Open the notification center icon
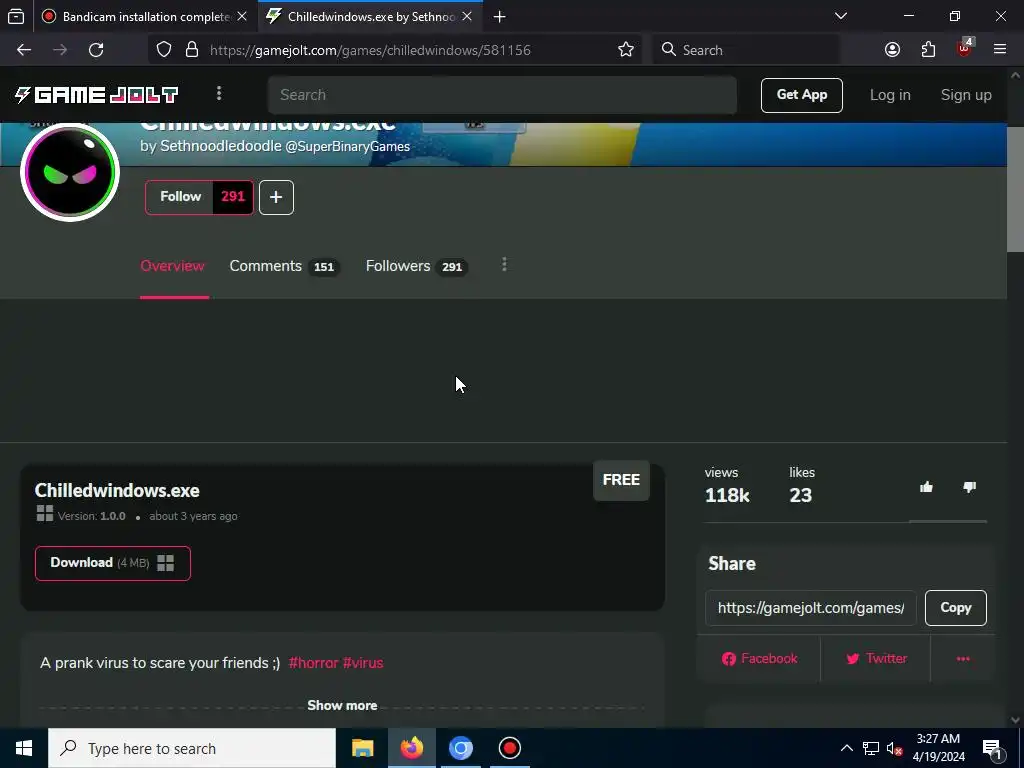The image size is (1024, 768). pyautogui.click(x=992, y=748)
